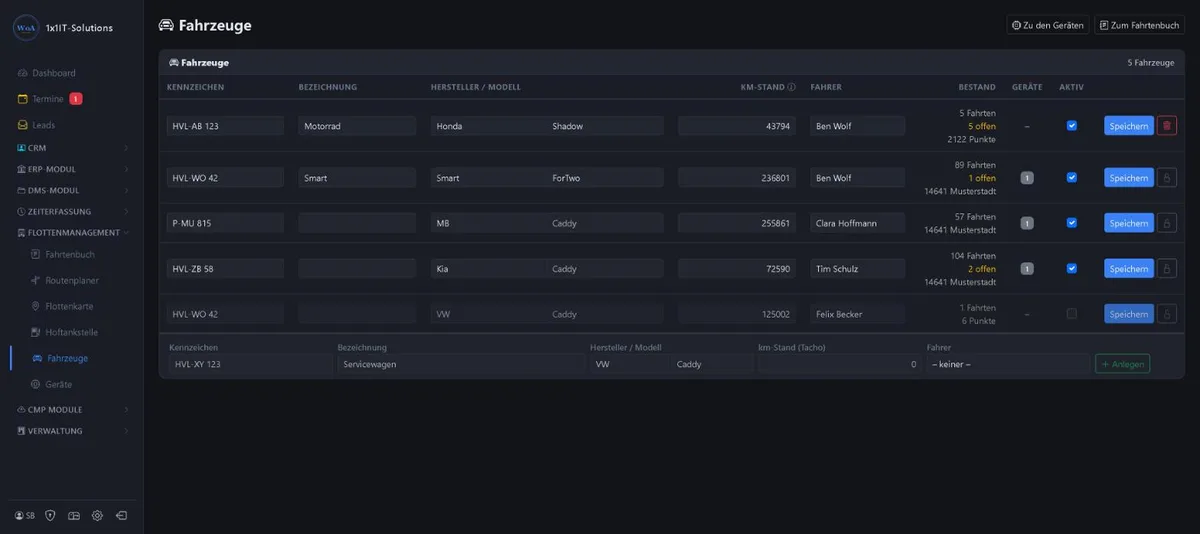Screen dimensions: 1200x534
Task: Click the Kennzeichen field containing HVL-XY 123
Action: click(x=250, y=364)
